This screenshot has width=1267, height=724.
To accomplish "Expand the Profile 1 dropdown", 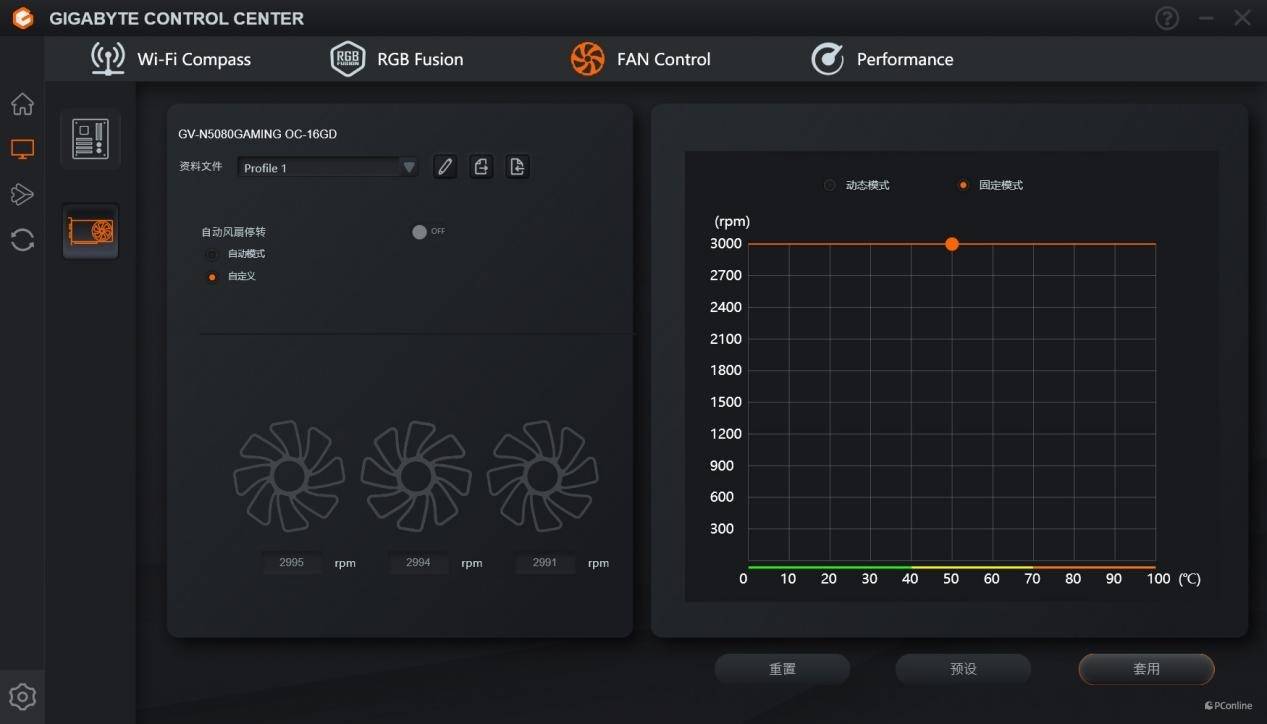I will pyautogui.click(x=408, y=168).
